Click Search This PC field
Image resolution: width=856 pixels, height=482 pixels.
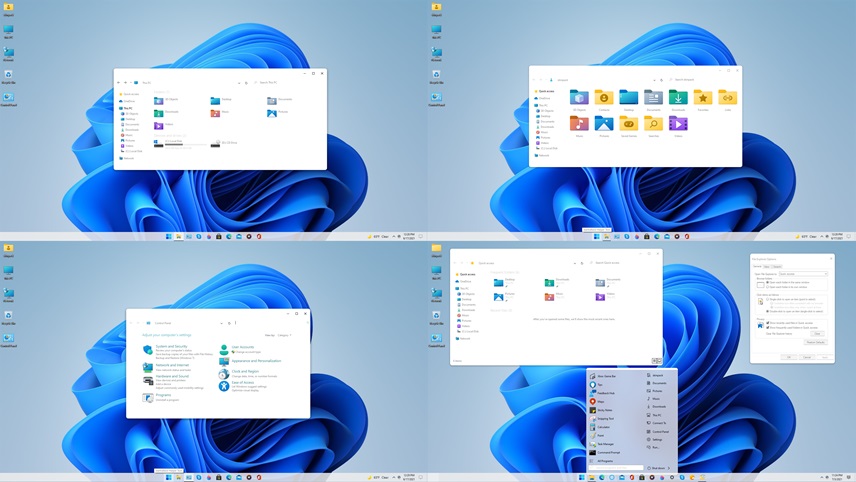[288, 83]
